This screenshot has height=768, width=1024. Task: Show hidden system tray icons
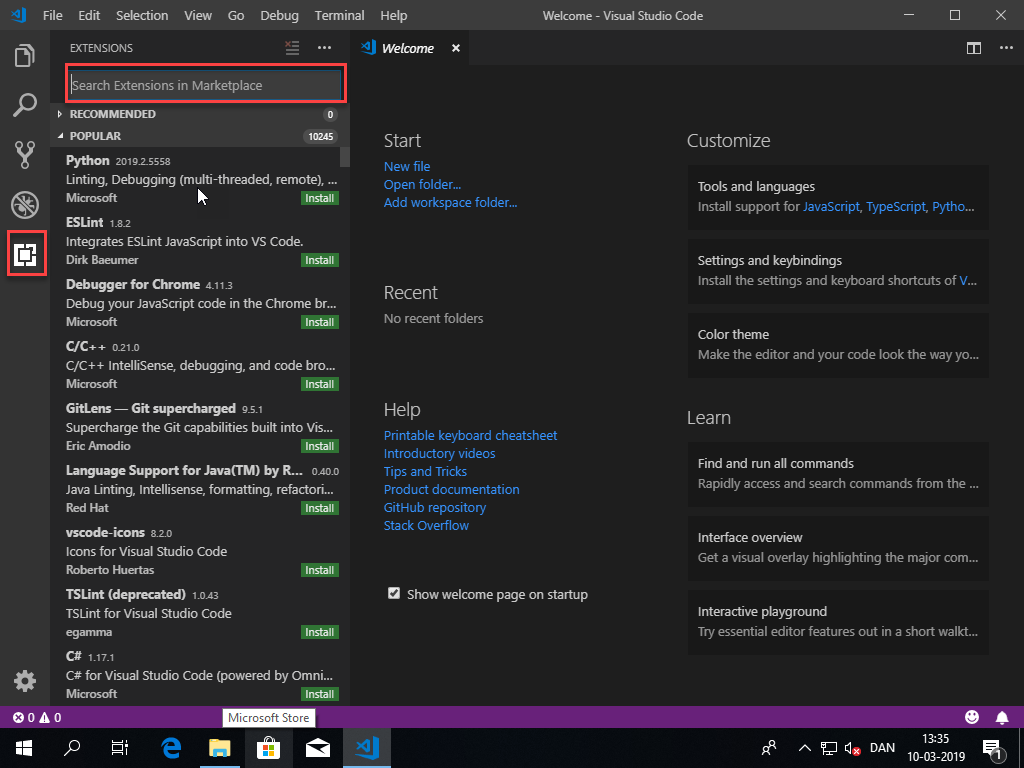(x=805, y=748)
